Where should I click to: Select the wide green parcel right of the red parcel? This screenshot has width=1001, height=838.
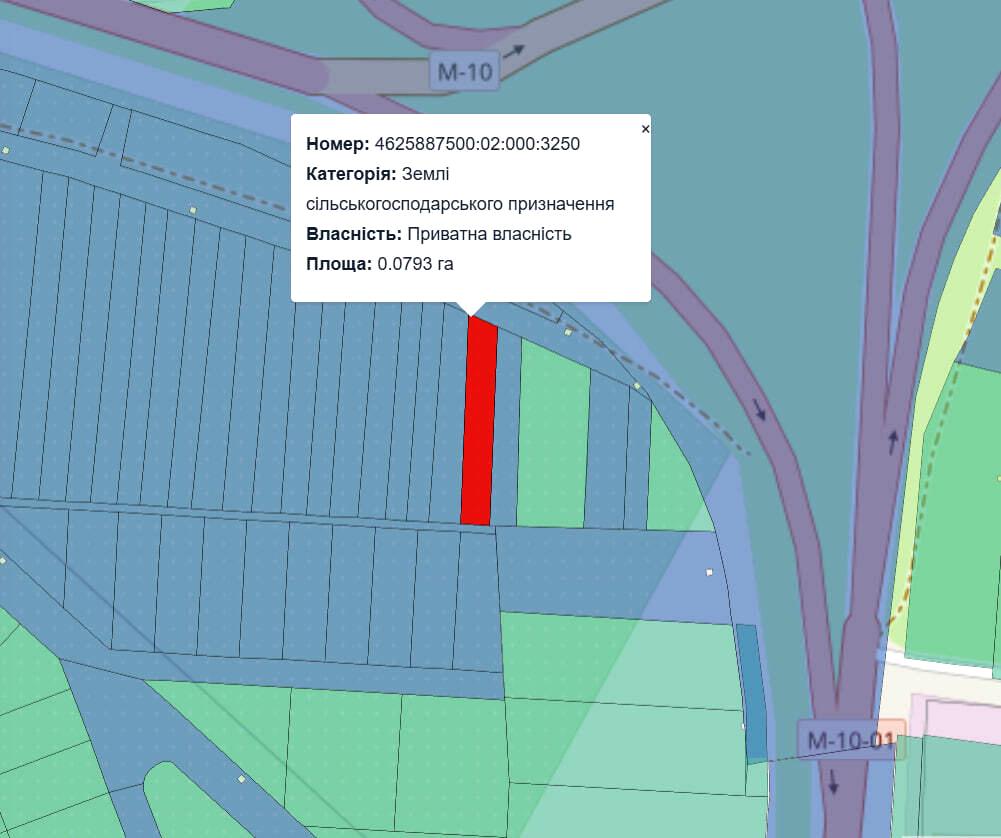point(552,435)
